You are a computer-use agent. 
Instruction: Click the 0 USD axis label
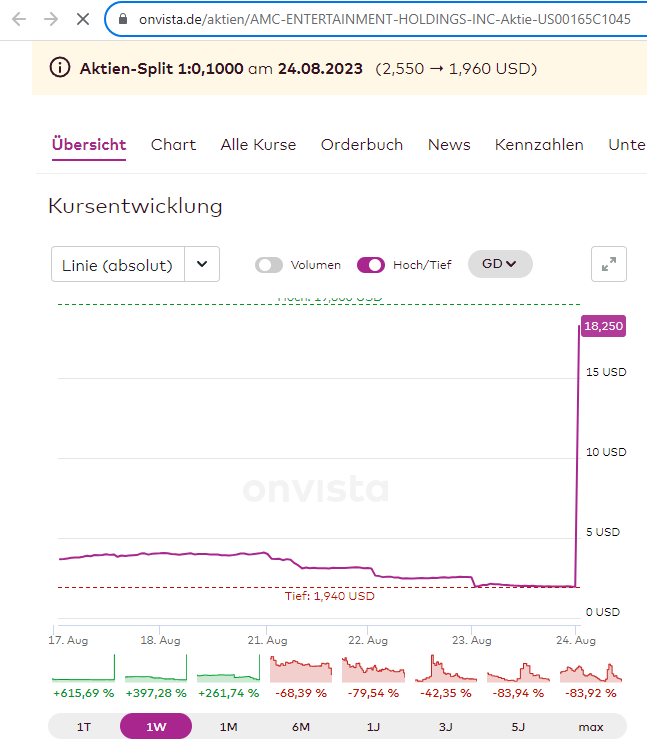603,612
